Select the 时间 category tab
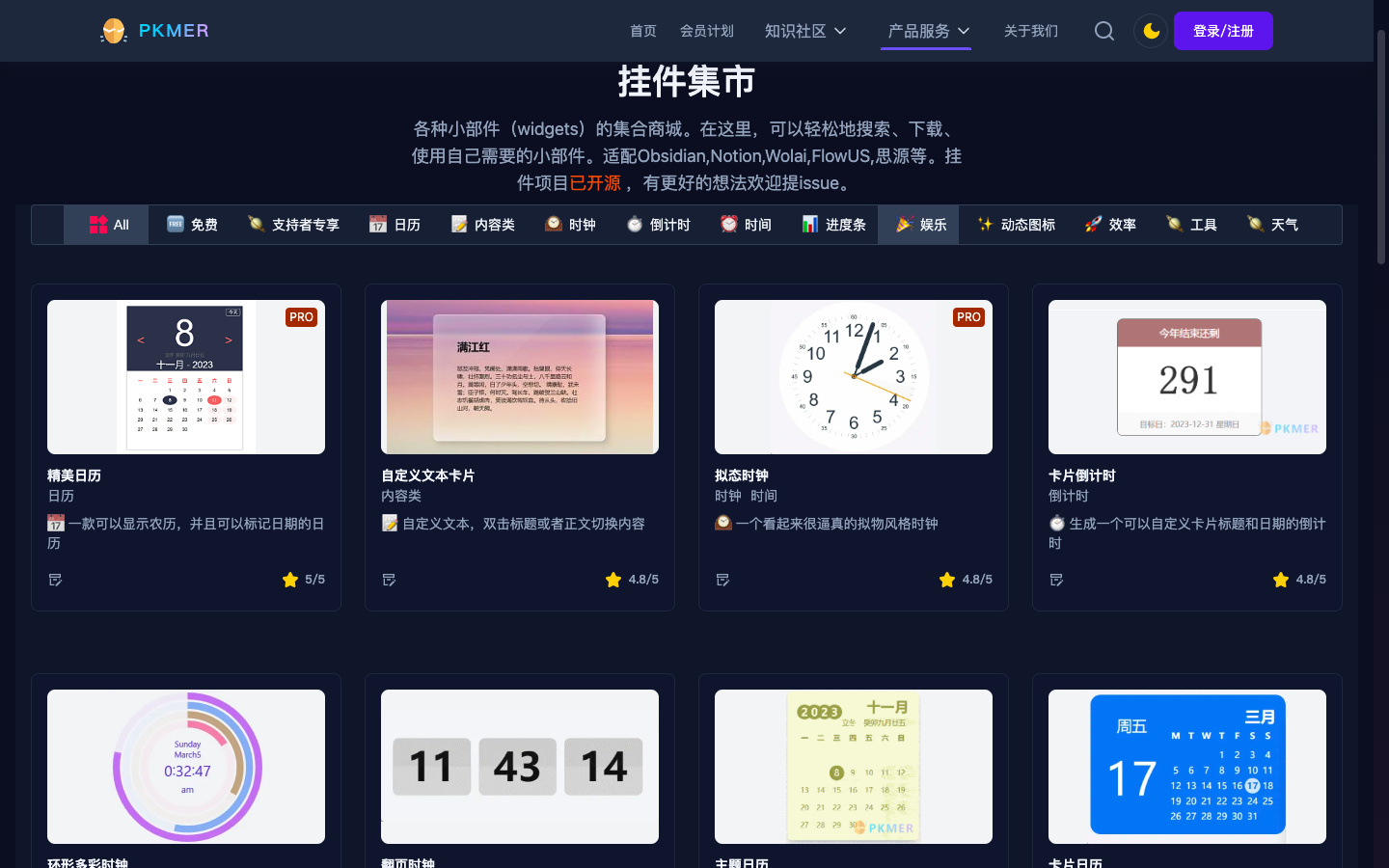The height and width of the screenshot is (868, 1389). coord(746,225)
